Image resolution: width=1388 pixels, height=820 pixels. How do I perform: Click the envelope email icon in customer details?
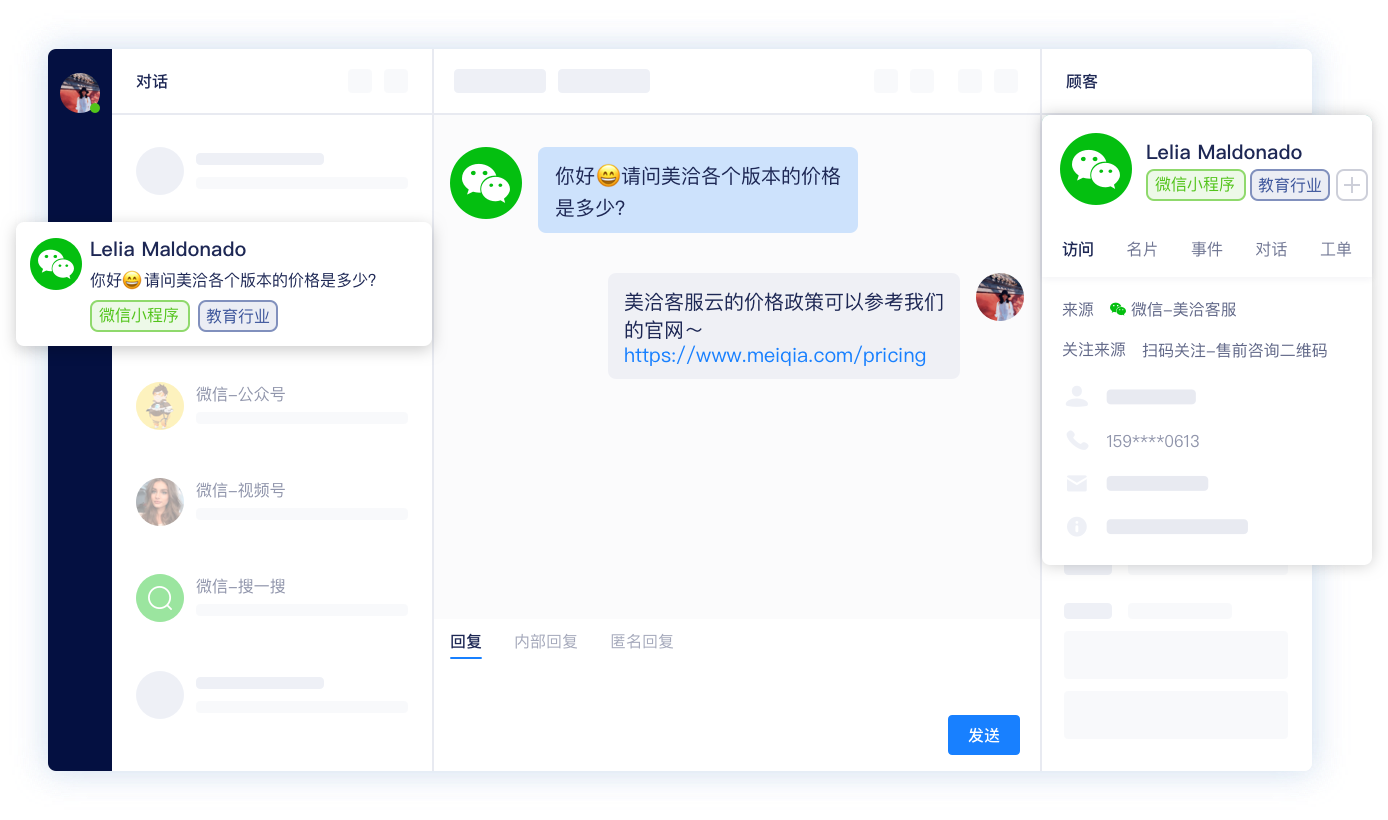click(1077, 484)
